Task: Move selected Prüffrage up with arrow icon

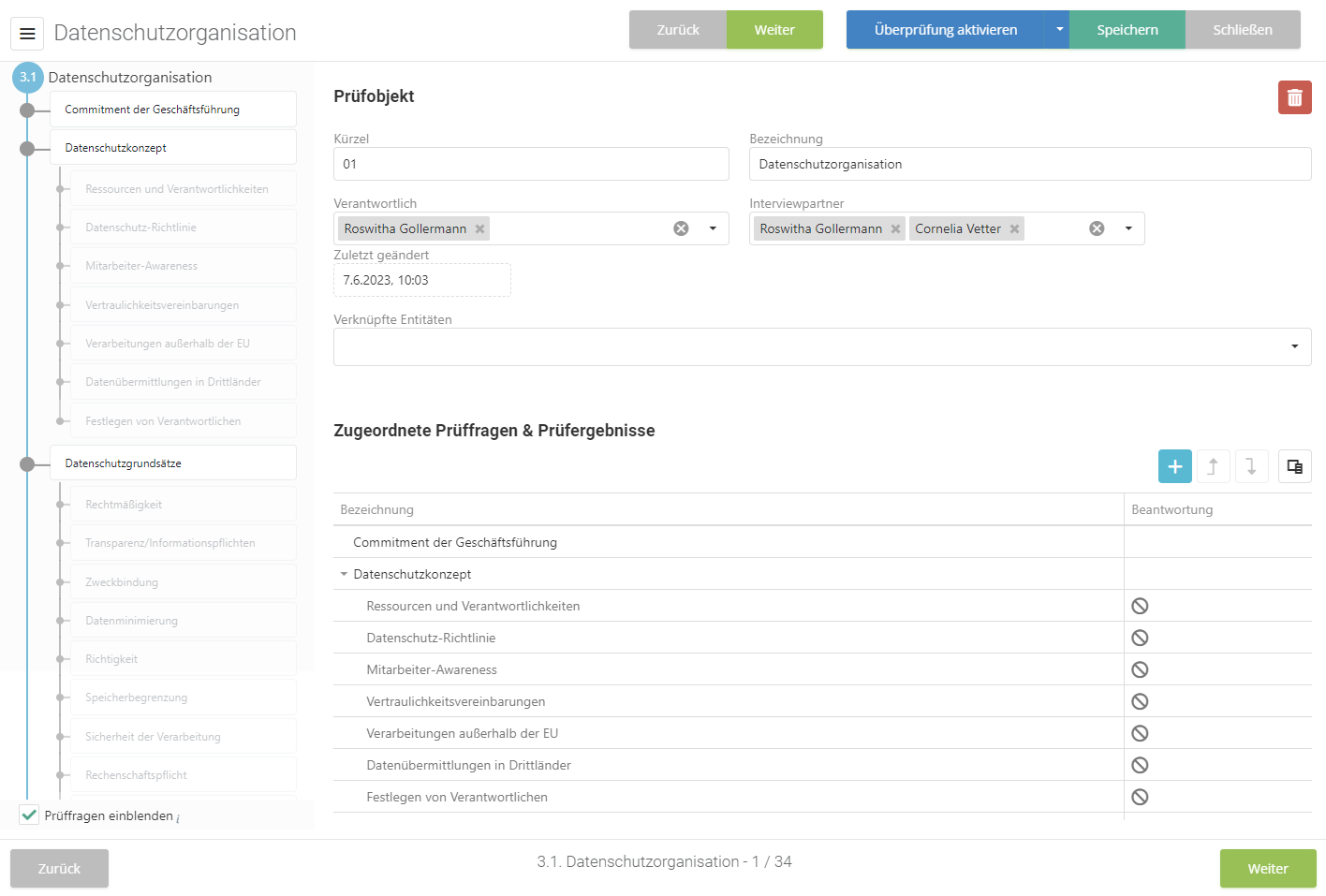Action: (x=1213, y=466)
